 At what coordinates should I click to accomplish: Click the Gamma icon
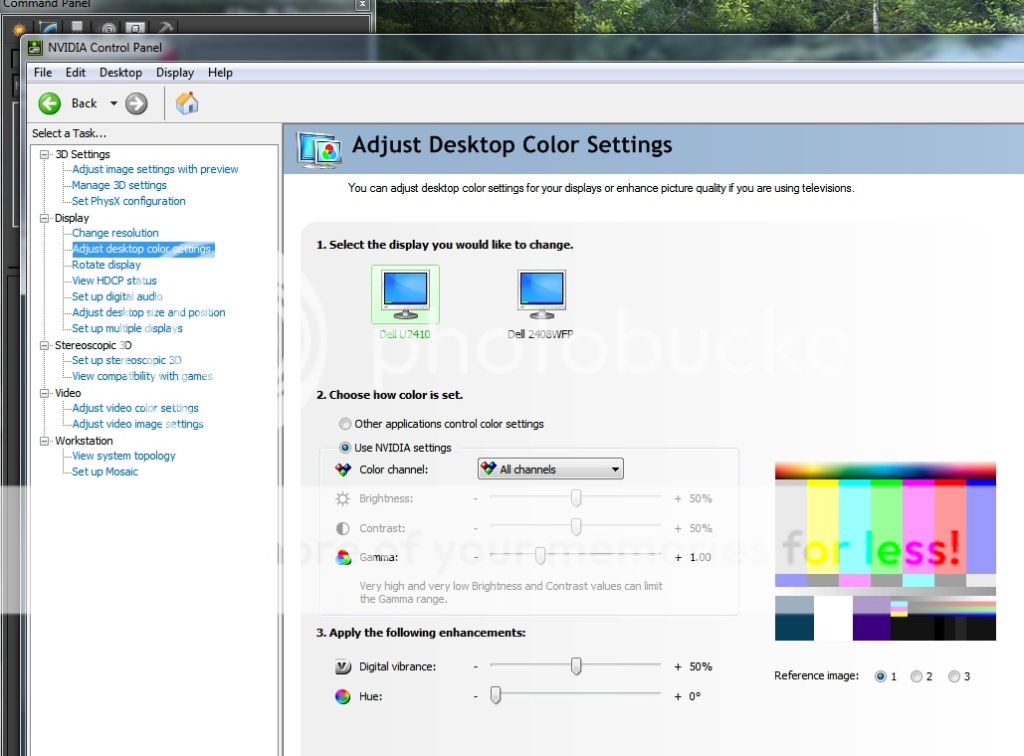click(x=343, y=557)
